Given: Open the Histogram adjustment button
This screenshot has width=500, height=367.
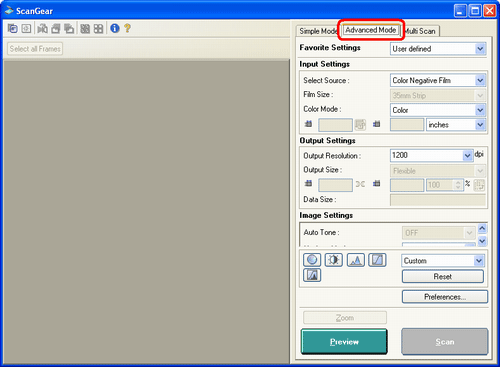Looking at the screenshot, I should pyautogui.click(x=356, y=260).
